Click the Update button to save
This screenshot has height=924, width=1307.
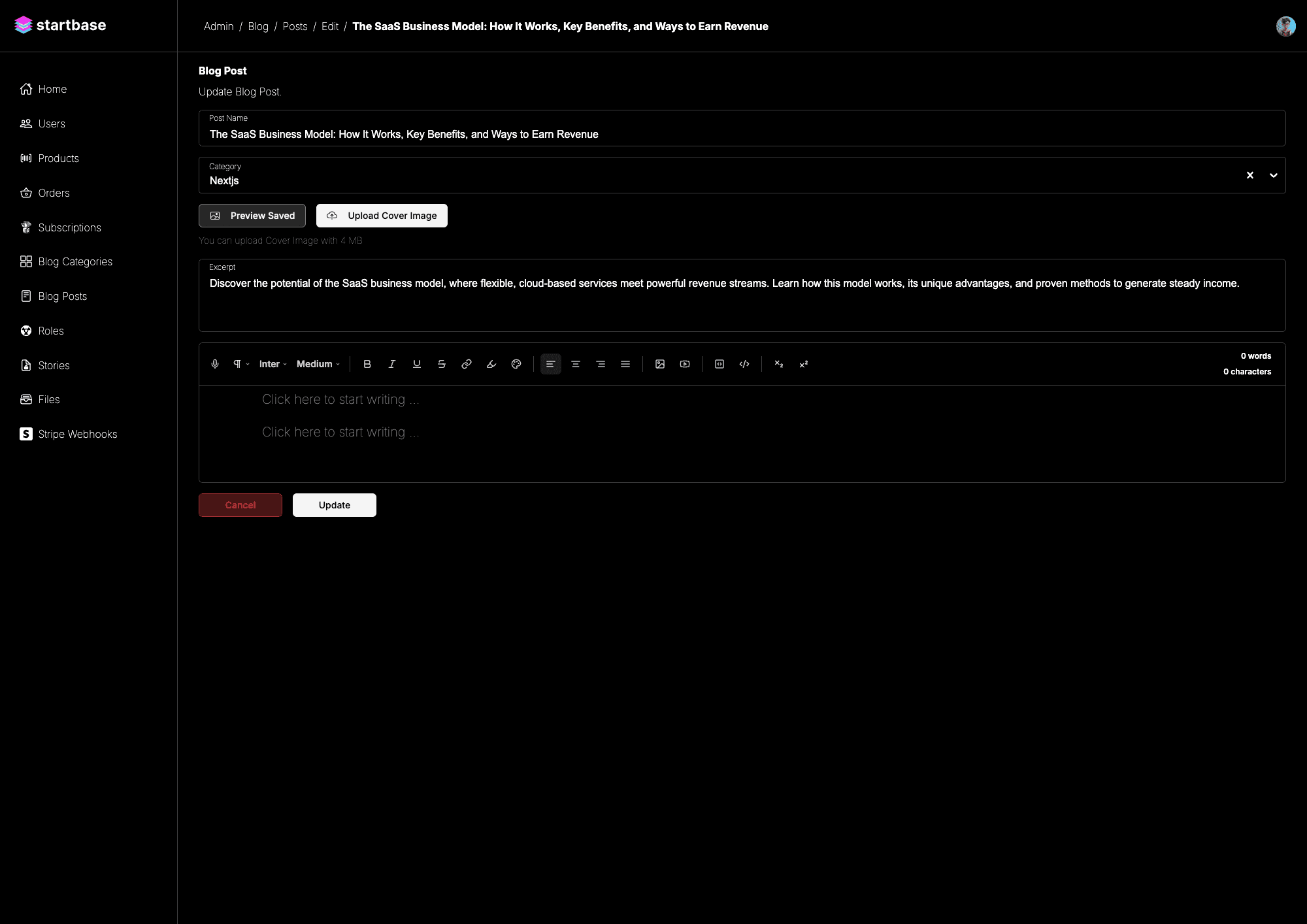pyautogui.click(x=334, y=505)
